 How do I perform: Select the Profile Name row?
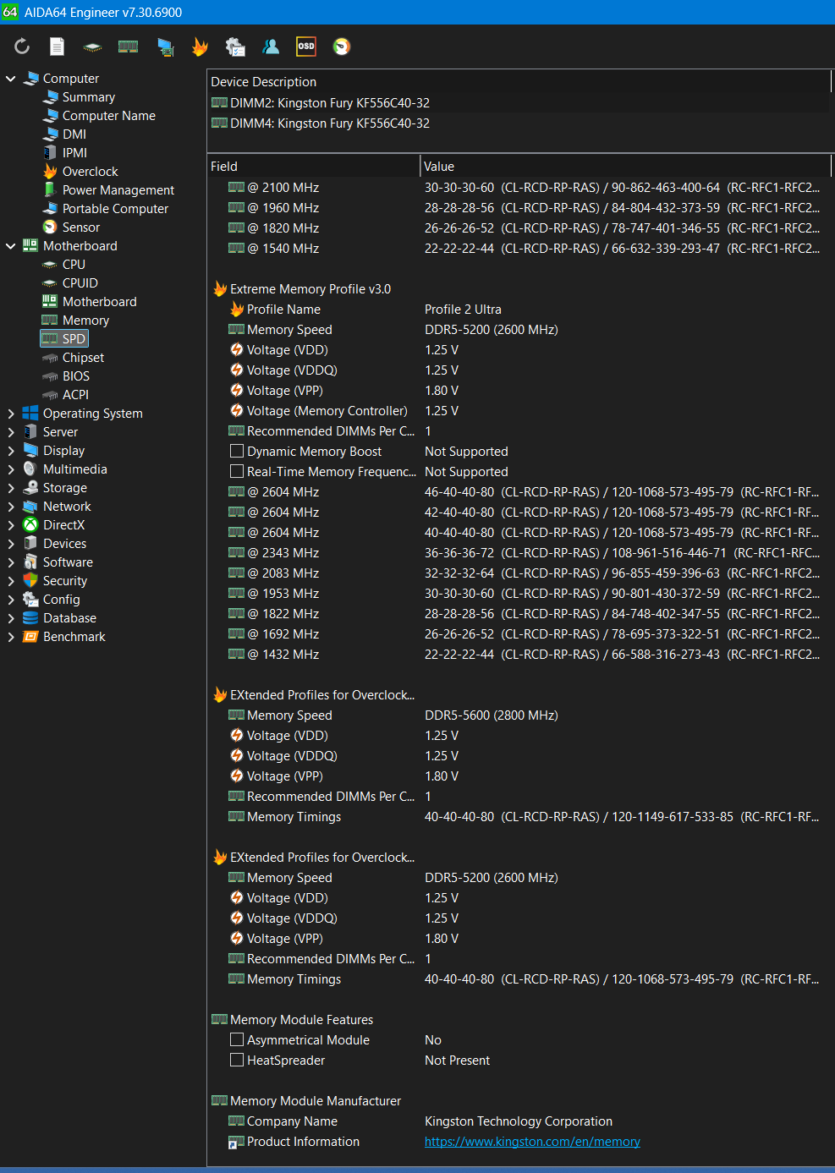[520, 309]
